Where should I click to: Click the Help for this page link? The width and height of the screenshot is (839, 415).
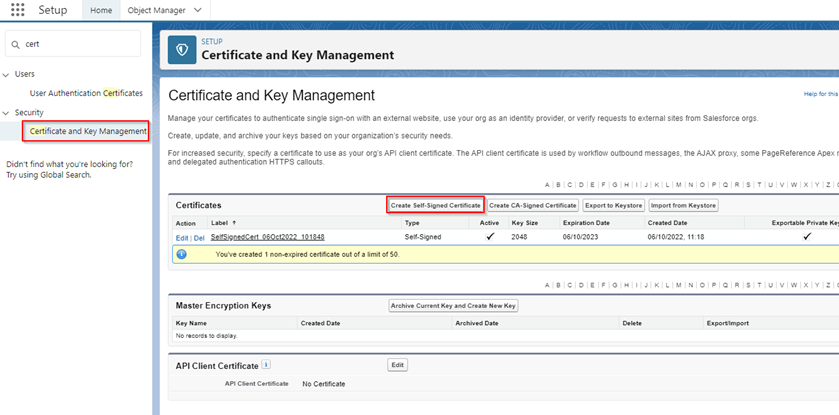pyautogui.click(x=821, y=94)
